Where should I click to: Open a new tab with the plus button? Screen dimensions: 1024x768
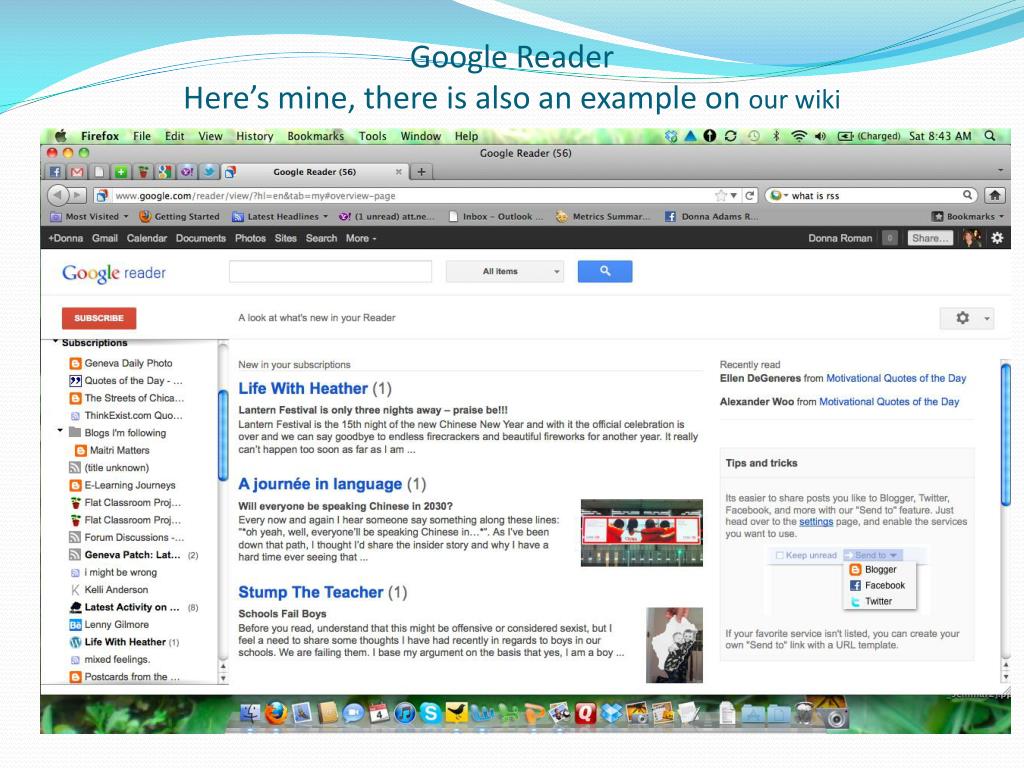421,172
